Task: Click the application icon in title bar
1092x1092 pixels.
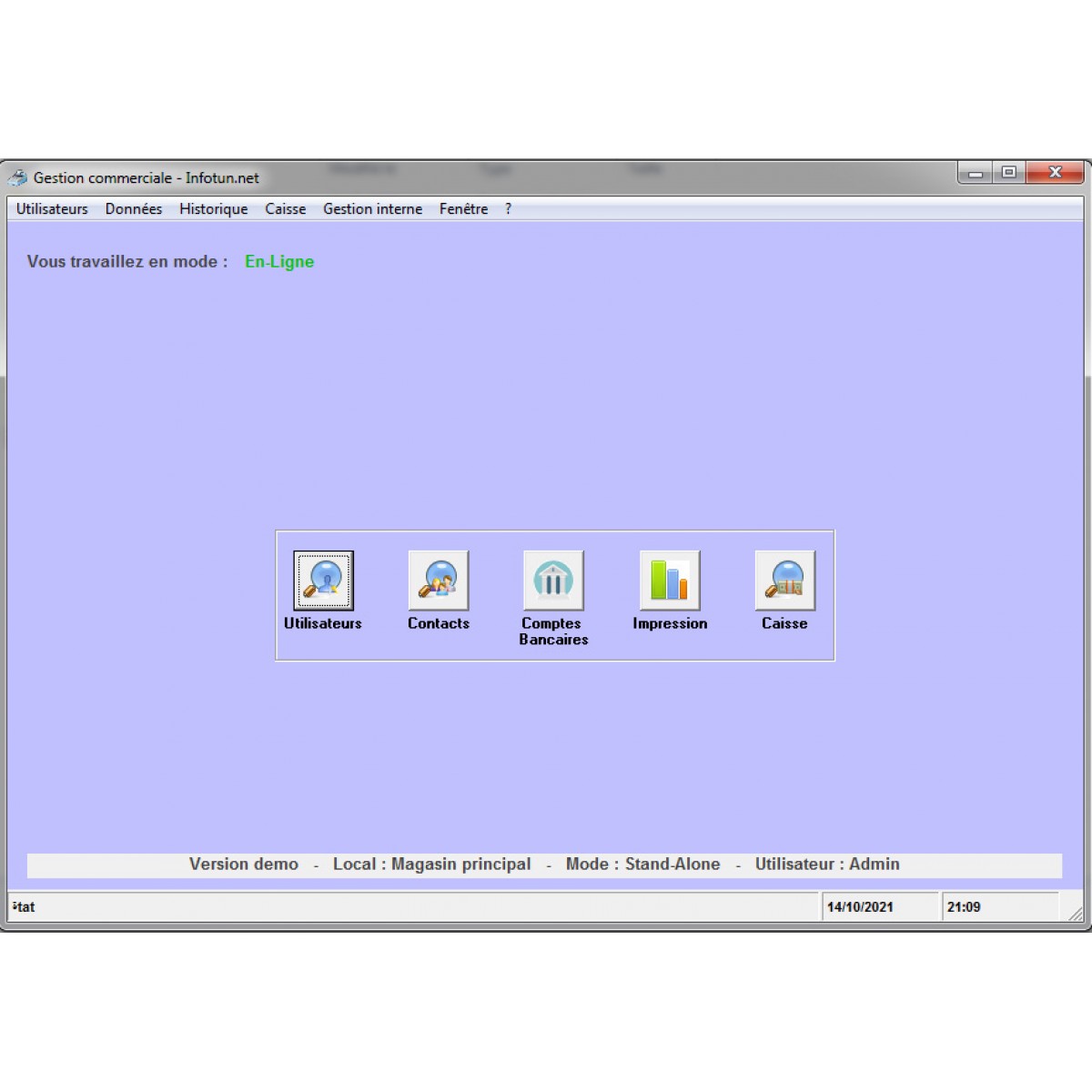Action: click(x=18, y=177)
